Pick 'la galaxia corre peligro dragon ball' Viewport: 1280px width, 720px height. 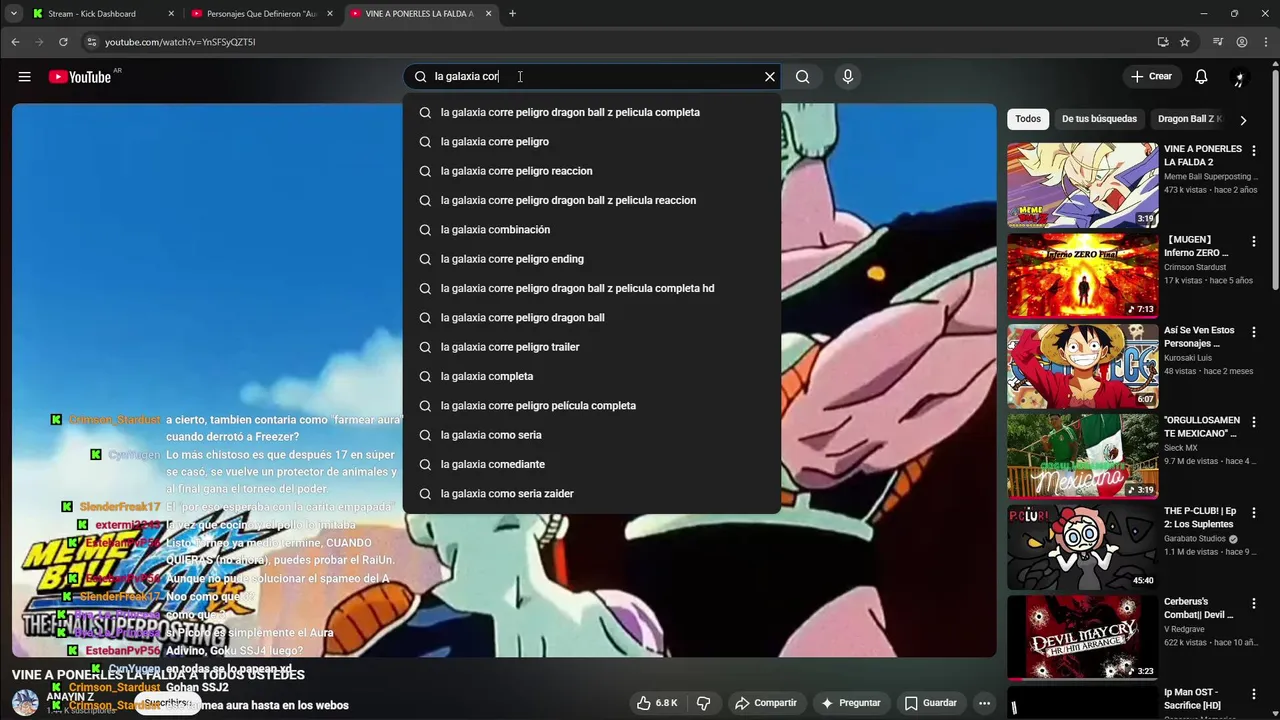point(592,318)
